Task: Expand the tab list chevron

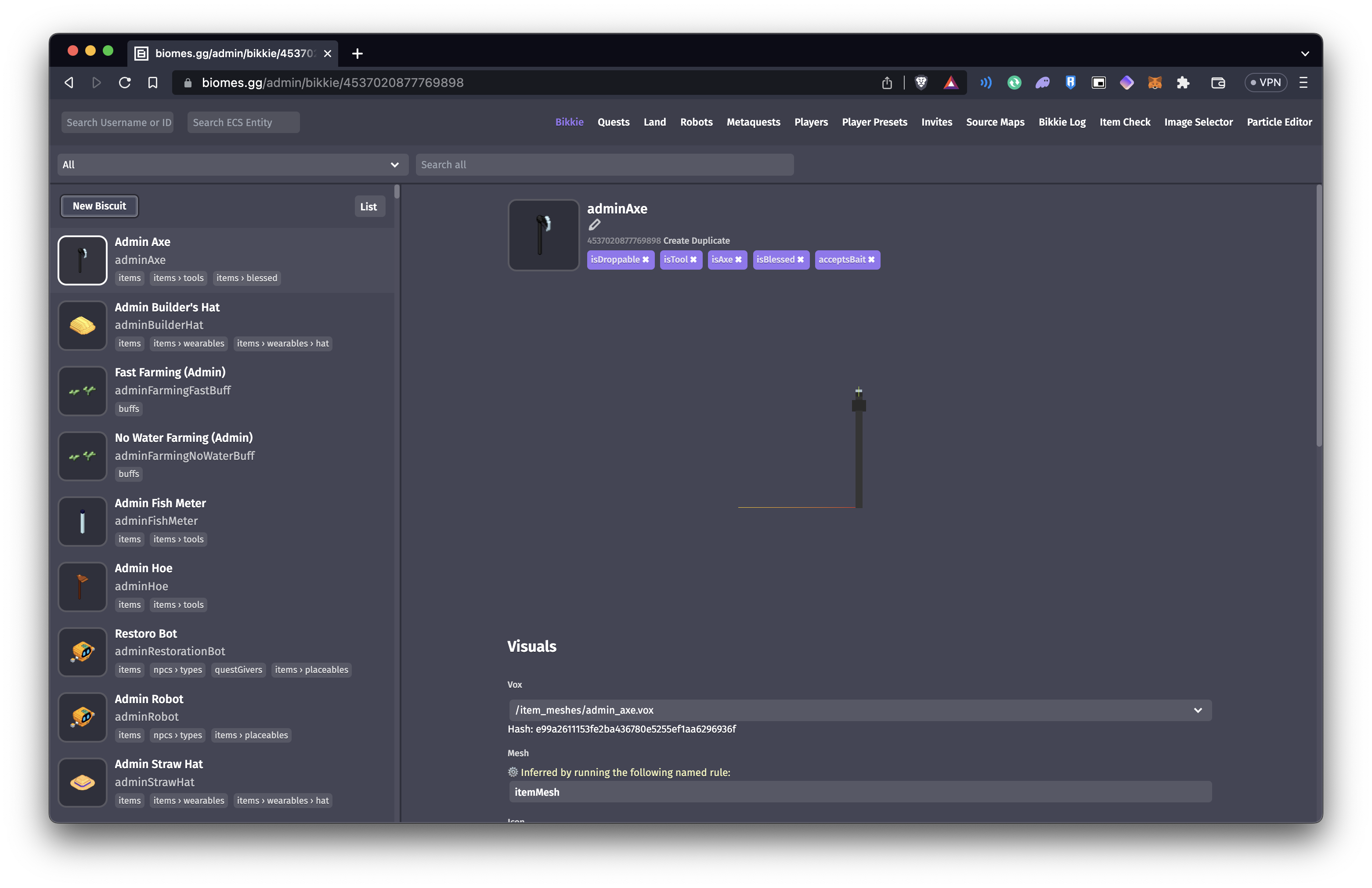Action: (1304, 54)
